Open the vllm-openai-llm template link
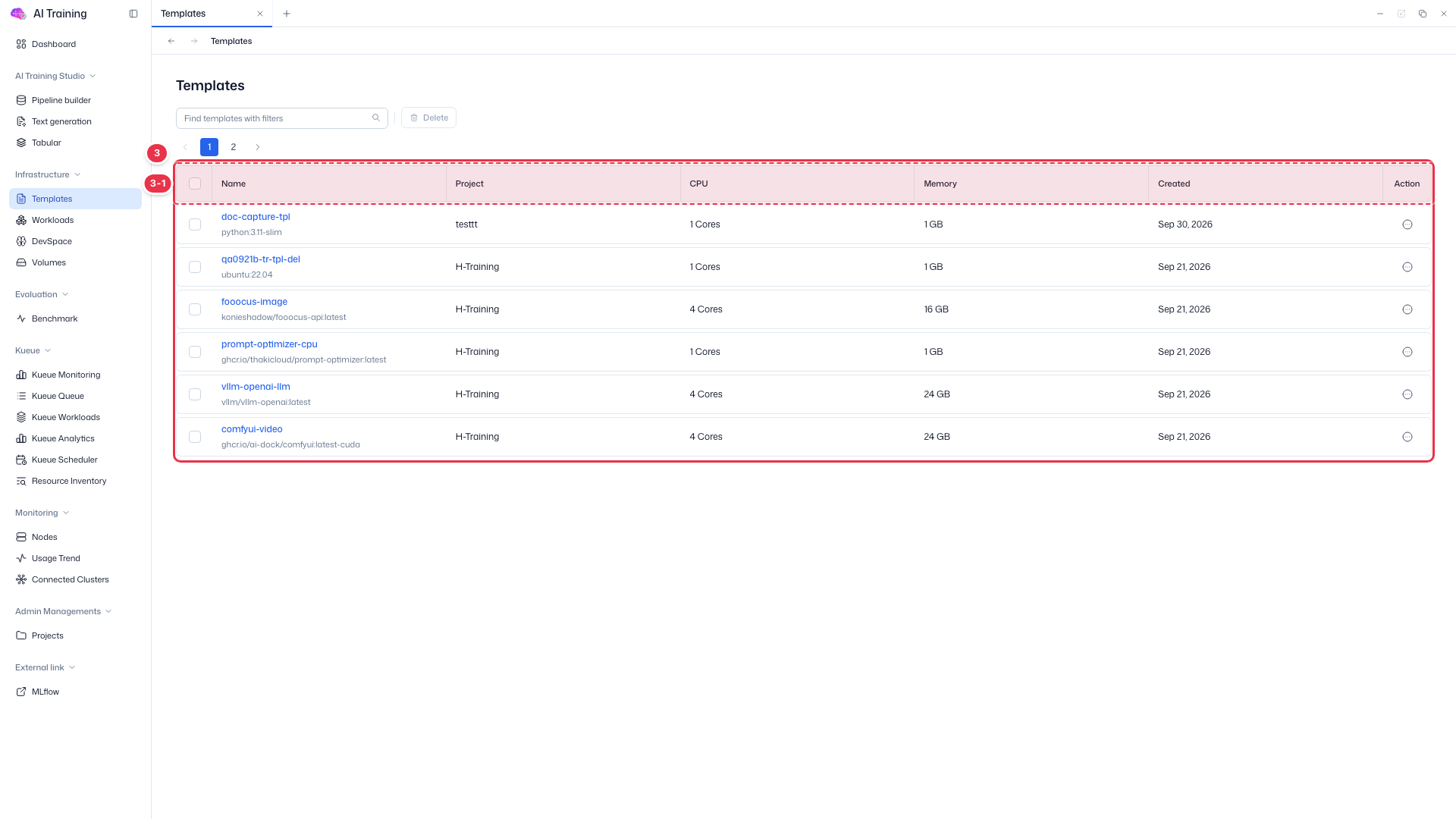This screenshot has height=819, width=1456. [256, 387]
